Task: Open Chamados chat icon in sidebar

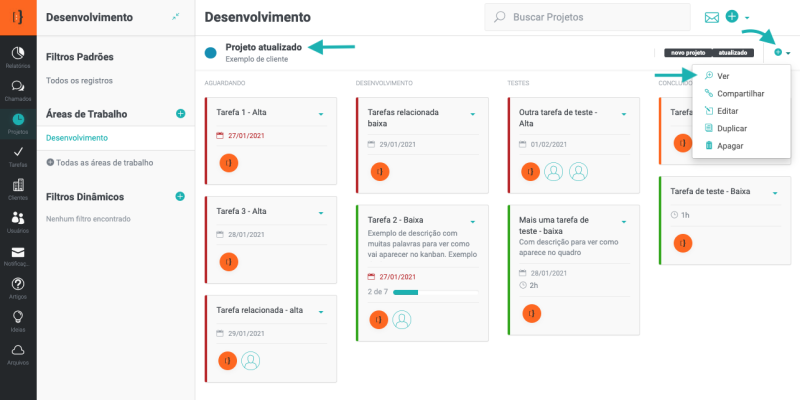Action: [18, 90]
